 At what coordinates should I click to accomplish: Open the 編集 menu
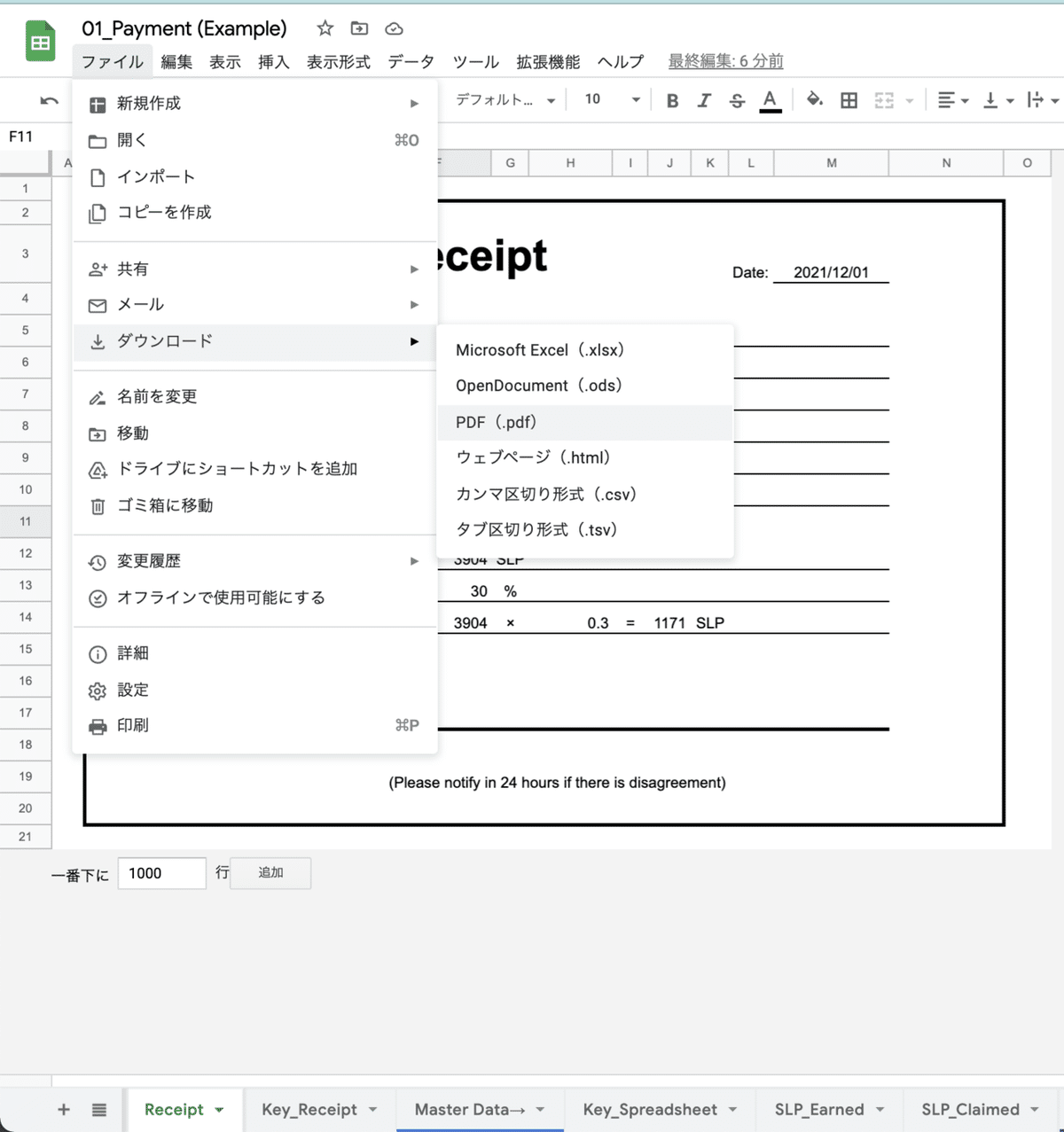click(176, 61)
